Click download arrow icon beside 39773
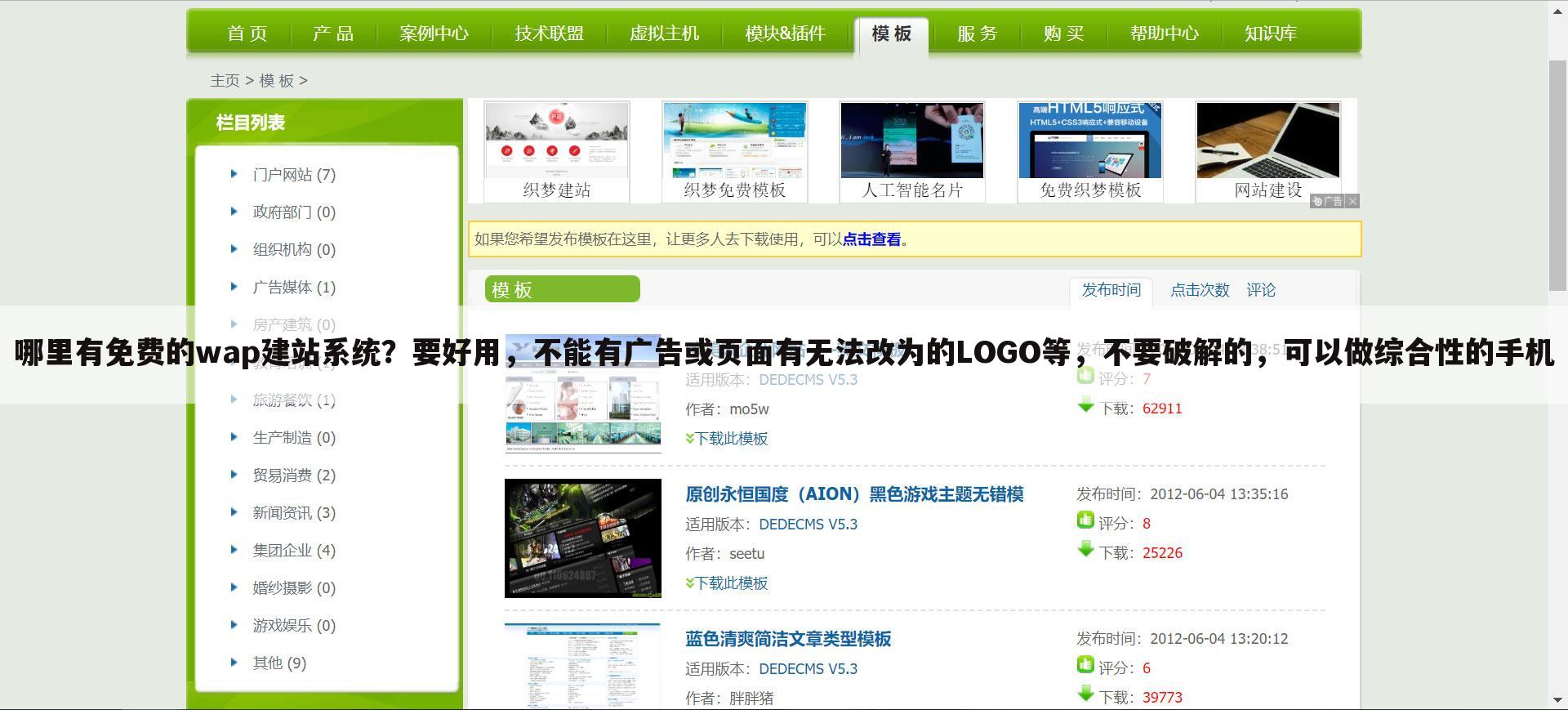Viewport: 1568px width, 710px height. tap(1085, 694)
